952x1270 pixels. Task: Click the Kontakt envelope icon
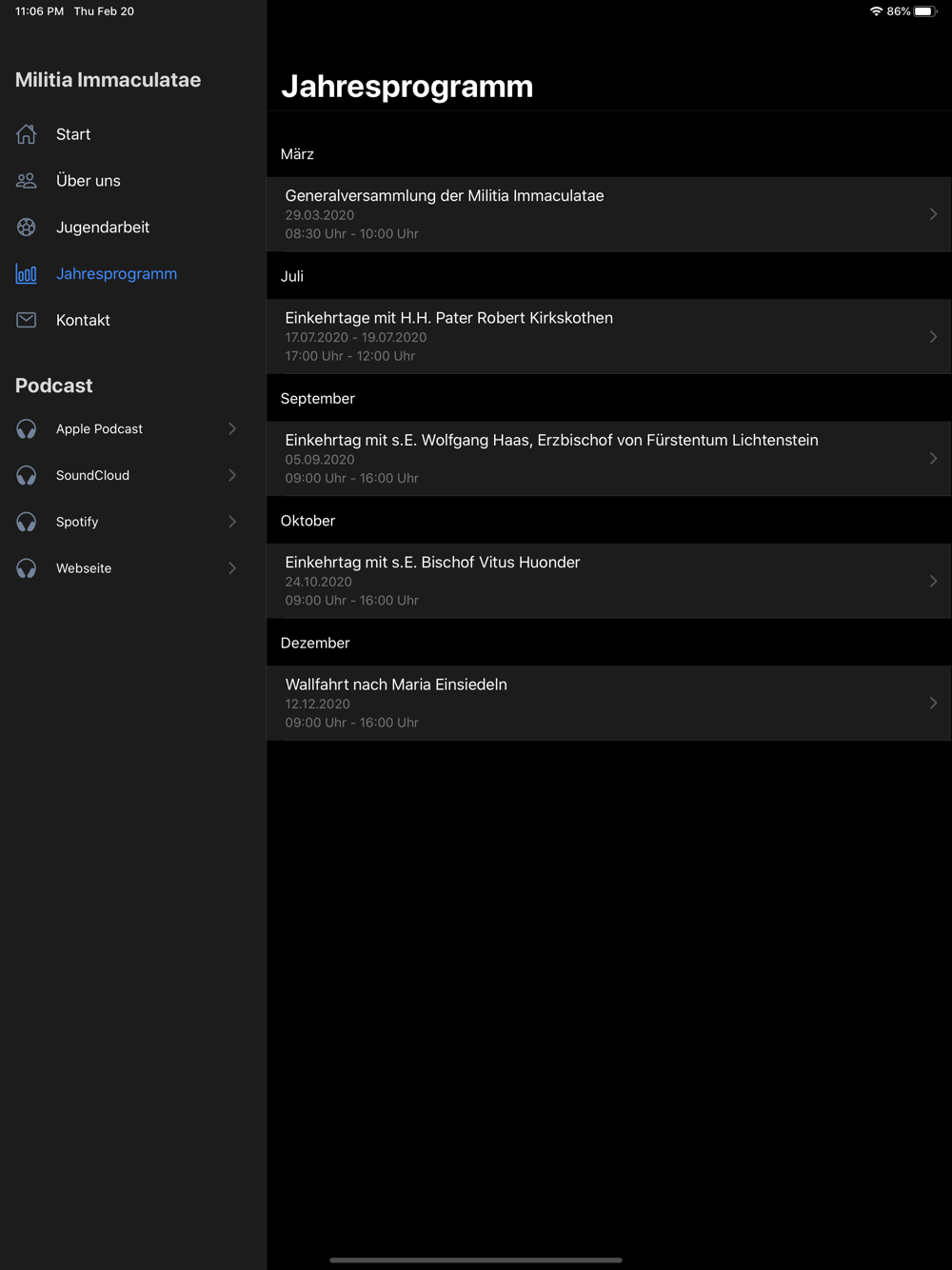pyautogui.click(x=27, y=321)
